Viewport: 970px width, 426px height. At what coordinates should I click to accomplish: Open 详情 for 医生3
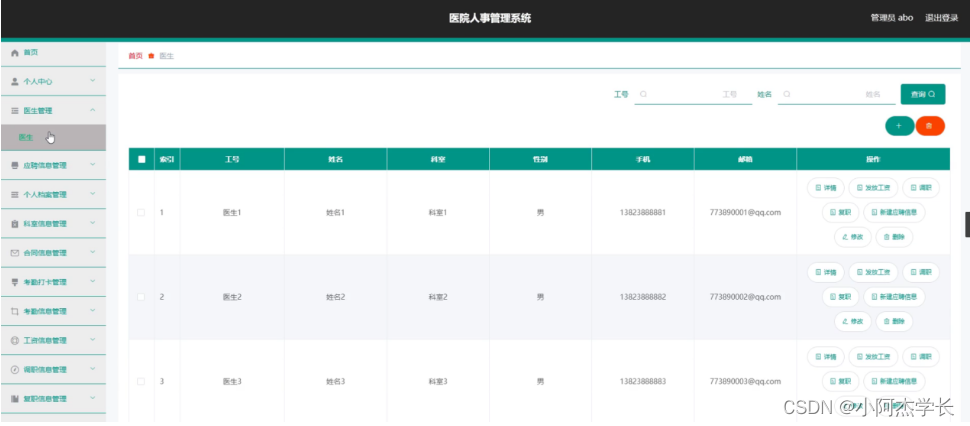click(826, 357)
